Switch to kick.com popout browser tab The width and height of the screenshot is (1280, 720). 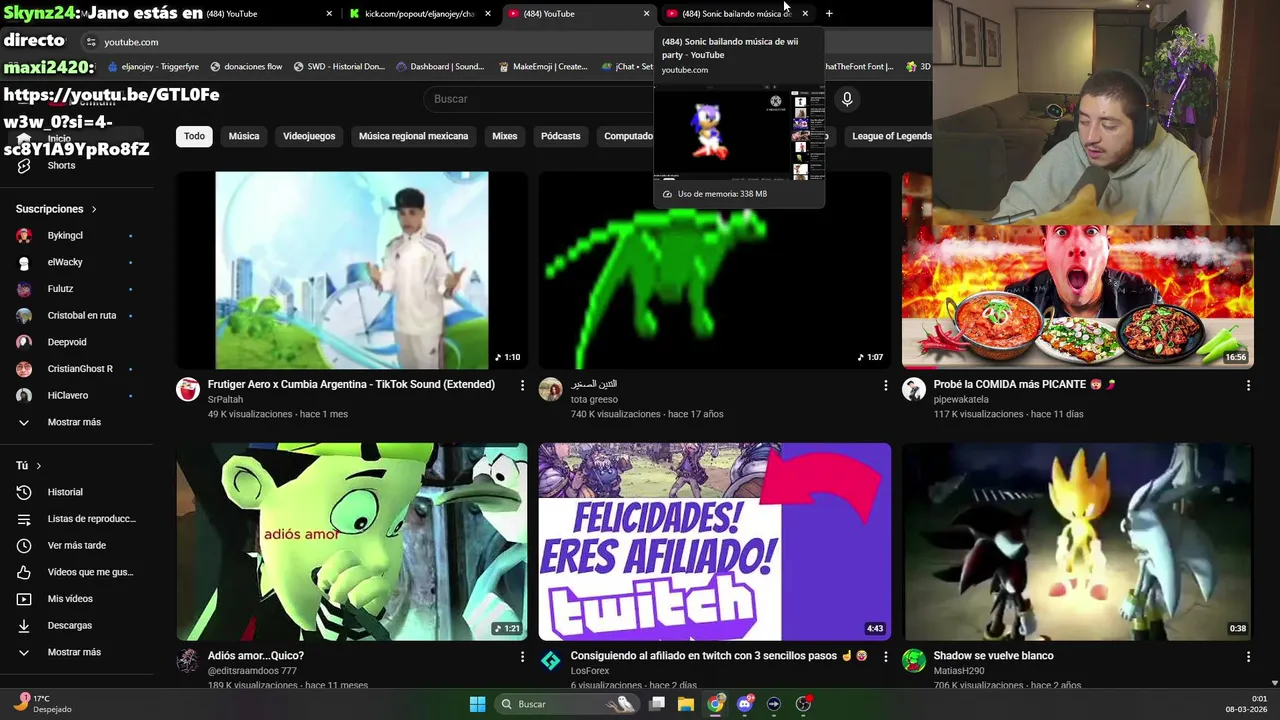pos(418,14)
